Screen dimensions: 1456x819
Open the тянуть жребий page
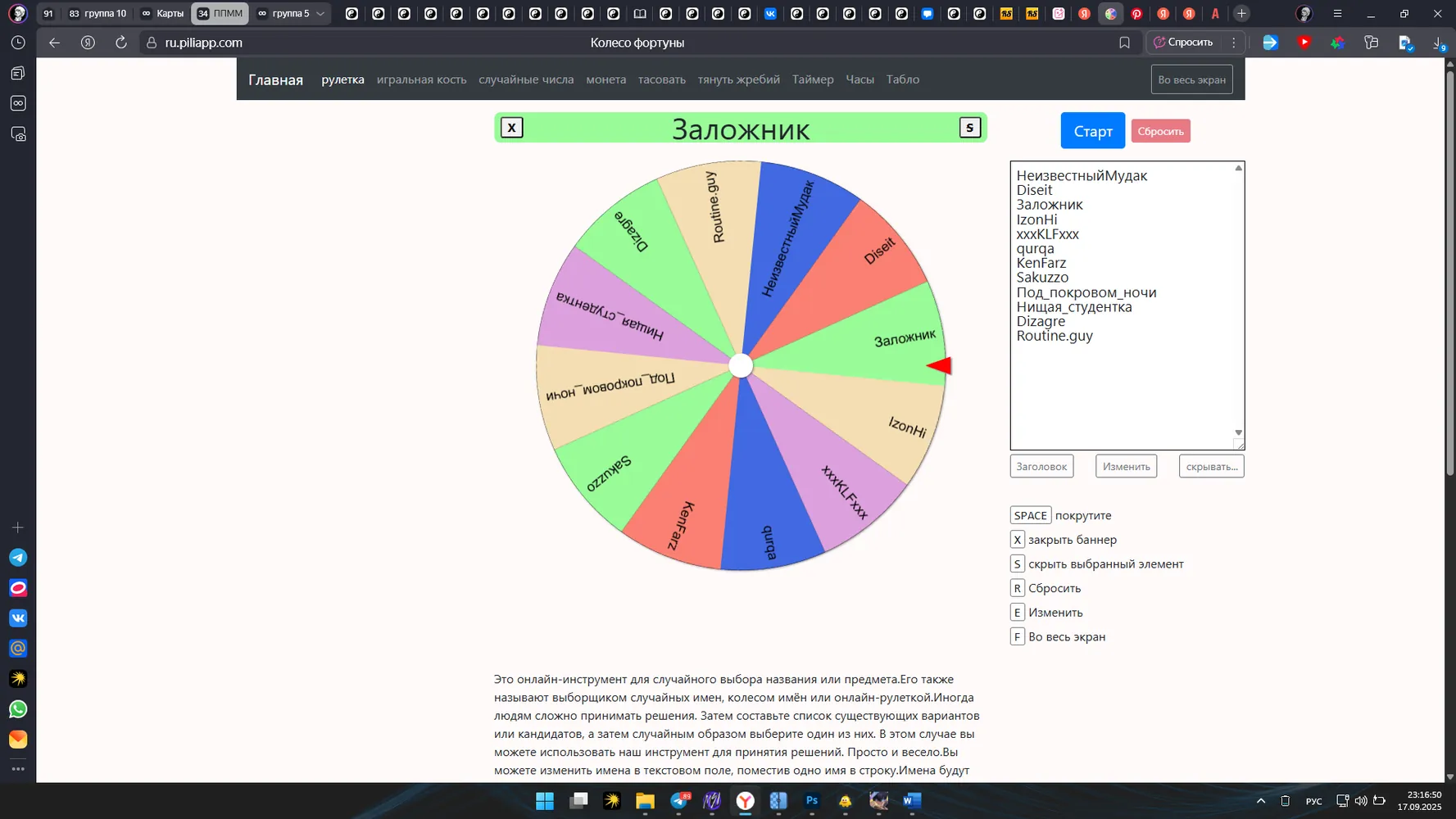click(738, 79)
